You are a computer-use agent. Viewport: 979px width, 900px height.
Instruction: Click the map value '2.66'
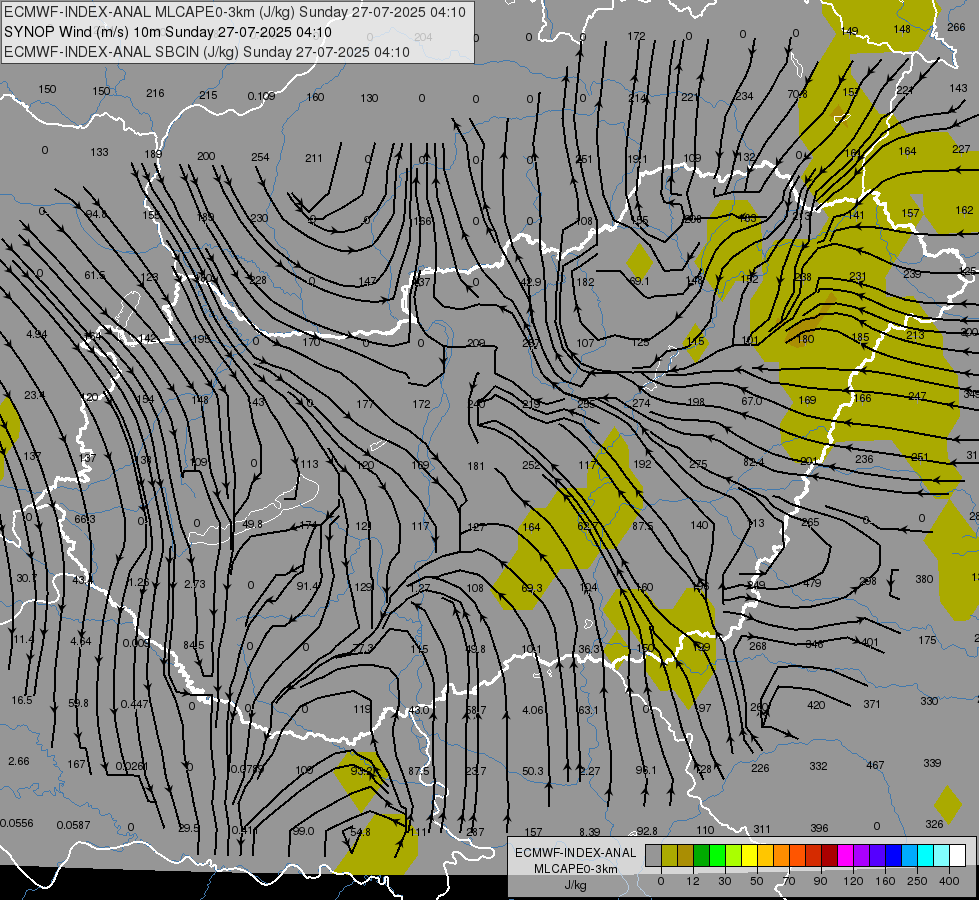coord(19,761)
